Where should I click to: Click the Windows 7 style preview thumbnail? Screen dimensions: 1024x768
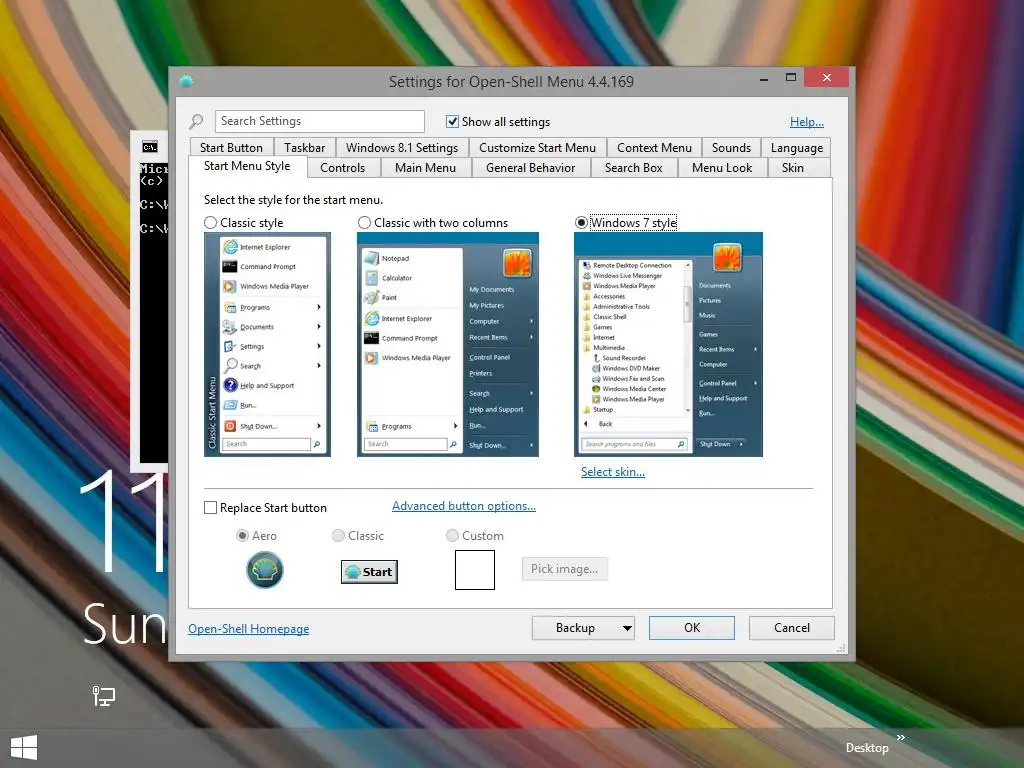click(x=668, y=344)
